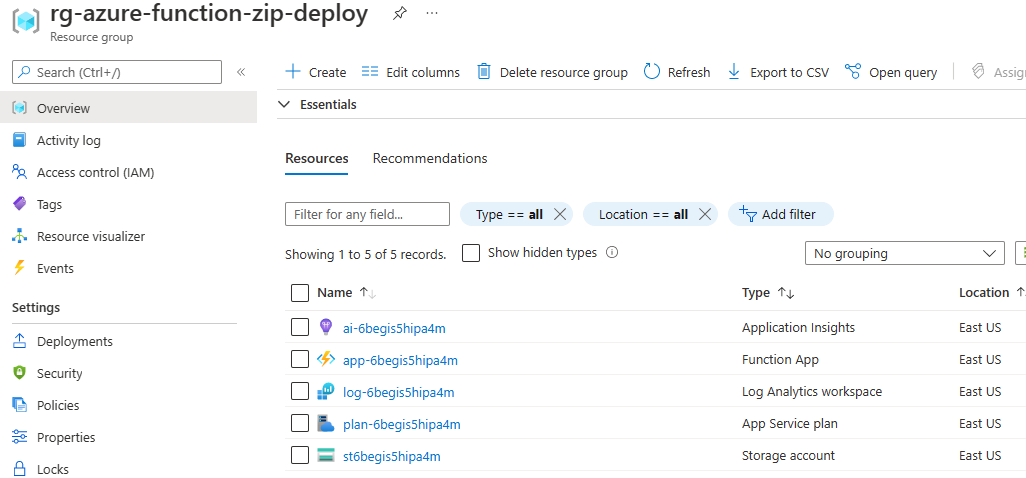Click the Locks padlock icon
1026x478 pixels.
[20, 469]
